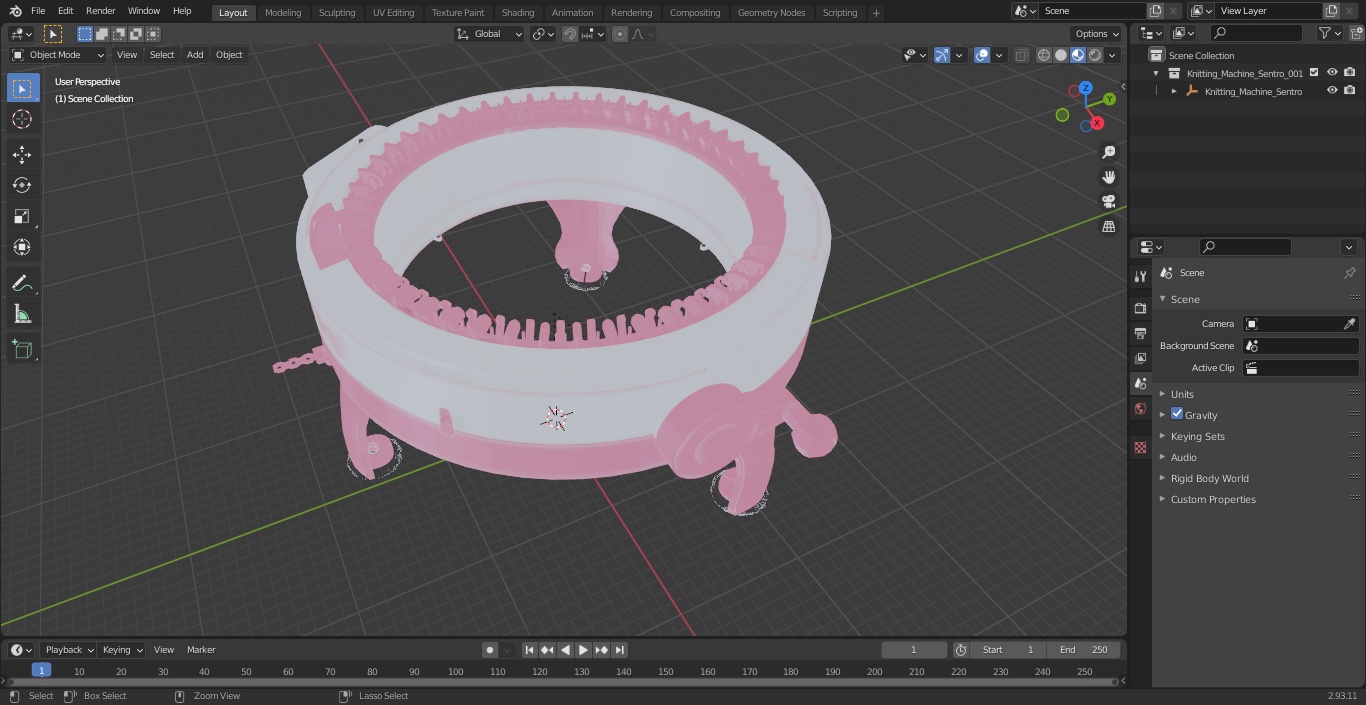Click the End frame field
The image size is (1366, 705).
1084,650
